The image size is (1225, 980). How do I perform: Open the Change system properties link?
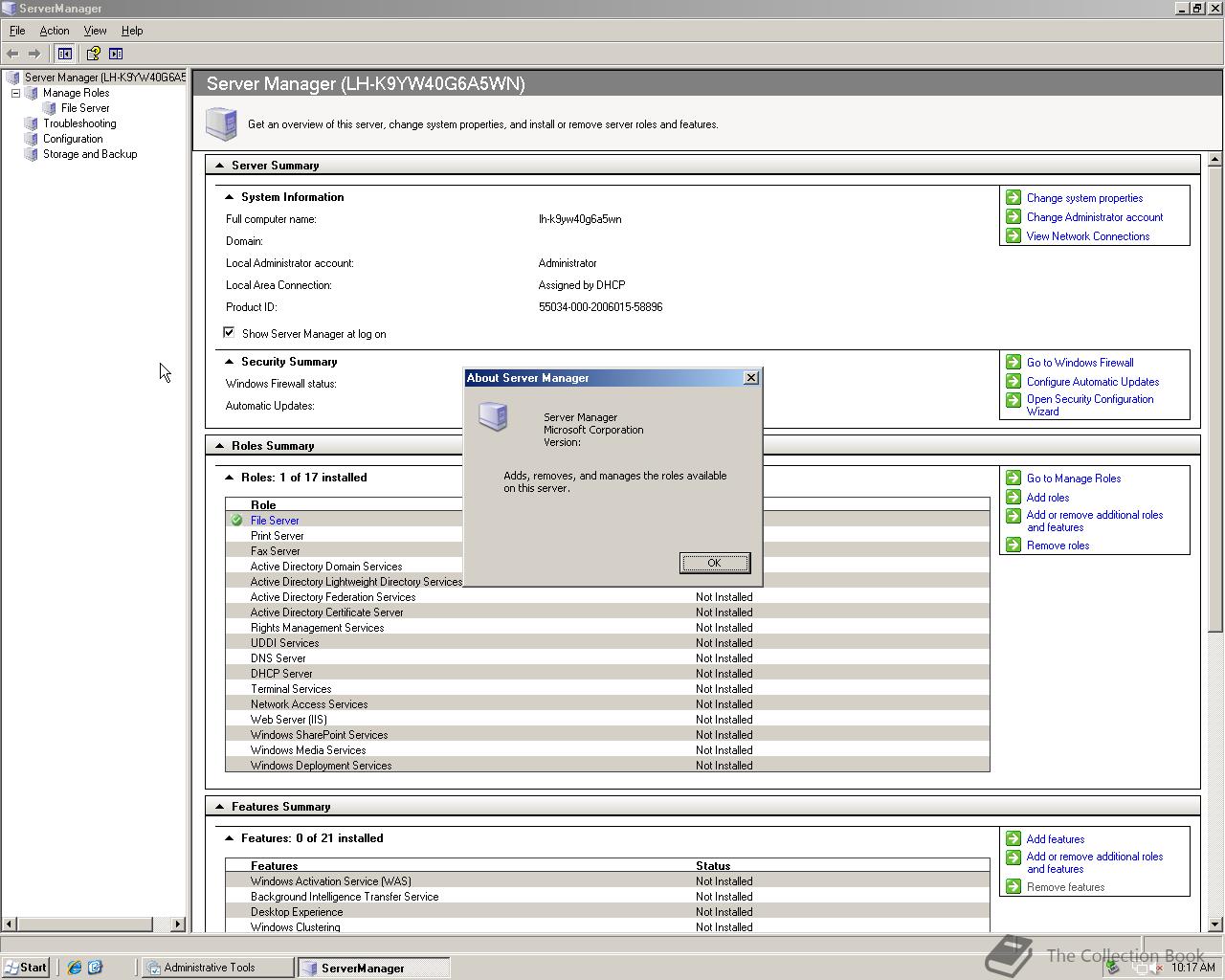click(x=1084, y=198)
